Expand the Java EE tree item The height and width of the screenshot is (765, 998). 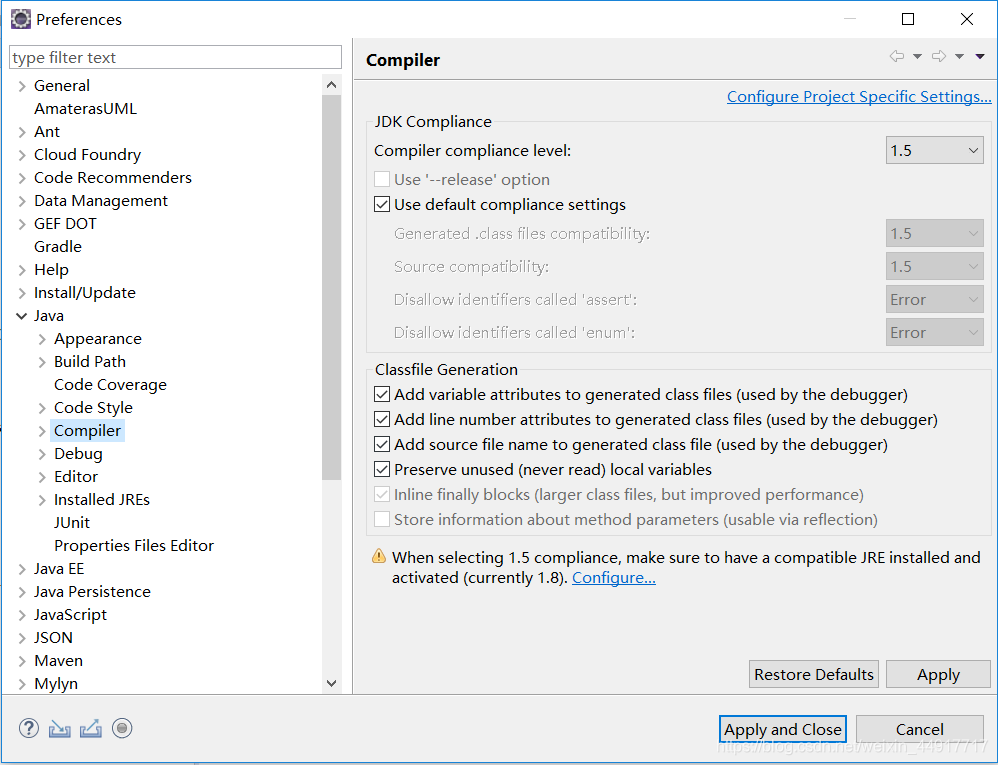(x=22, y=568)
